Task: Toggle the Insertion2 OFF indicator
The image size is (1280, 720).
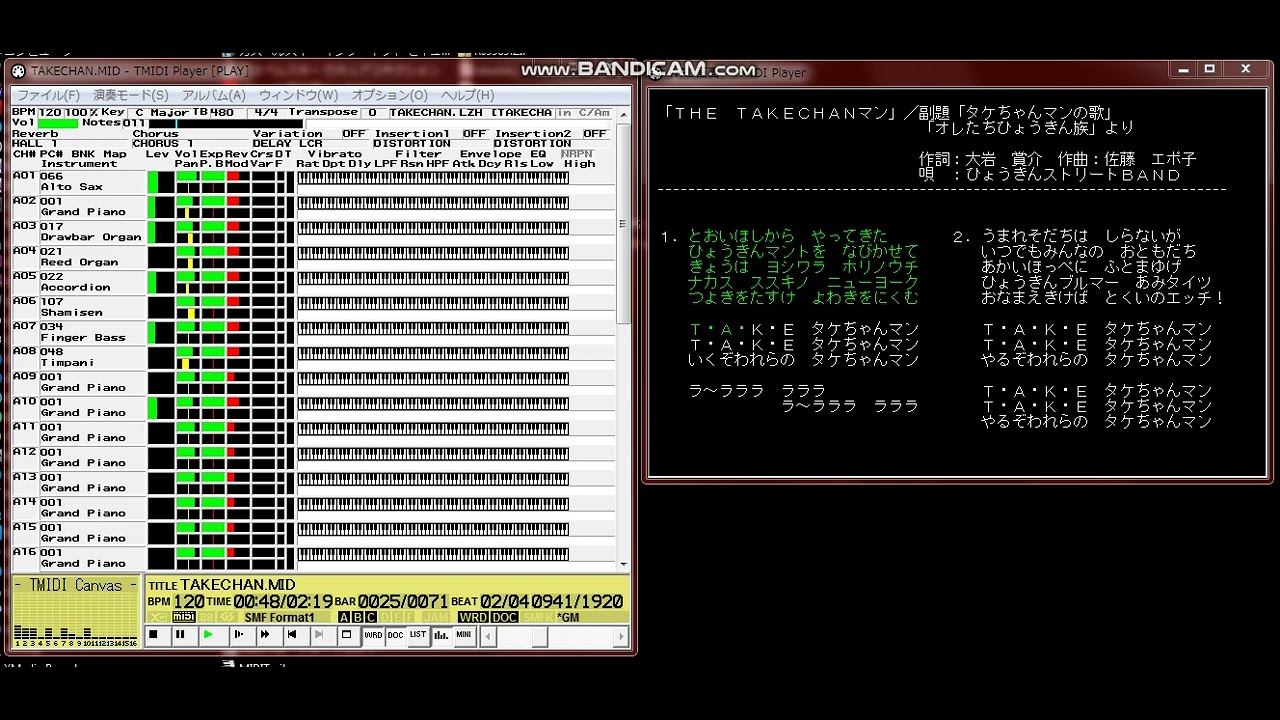Action: pyautogui.click(x=596, y=134)
